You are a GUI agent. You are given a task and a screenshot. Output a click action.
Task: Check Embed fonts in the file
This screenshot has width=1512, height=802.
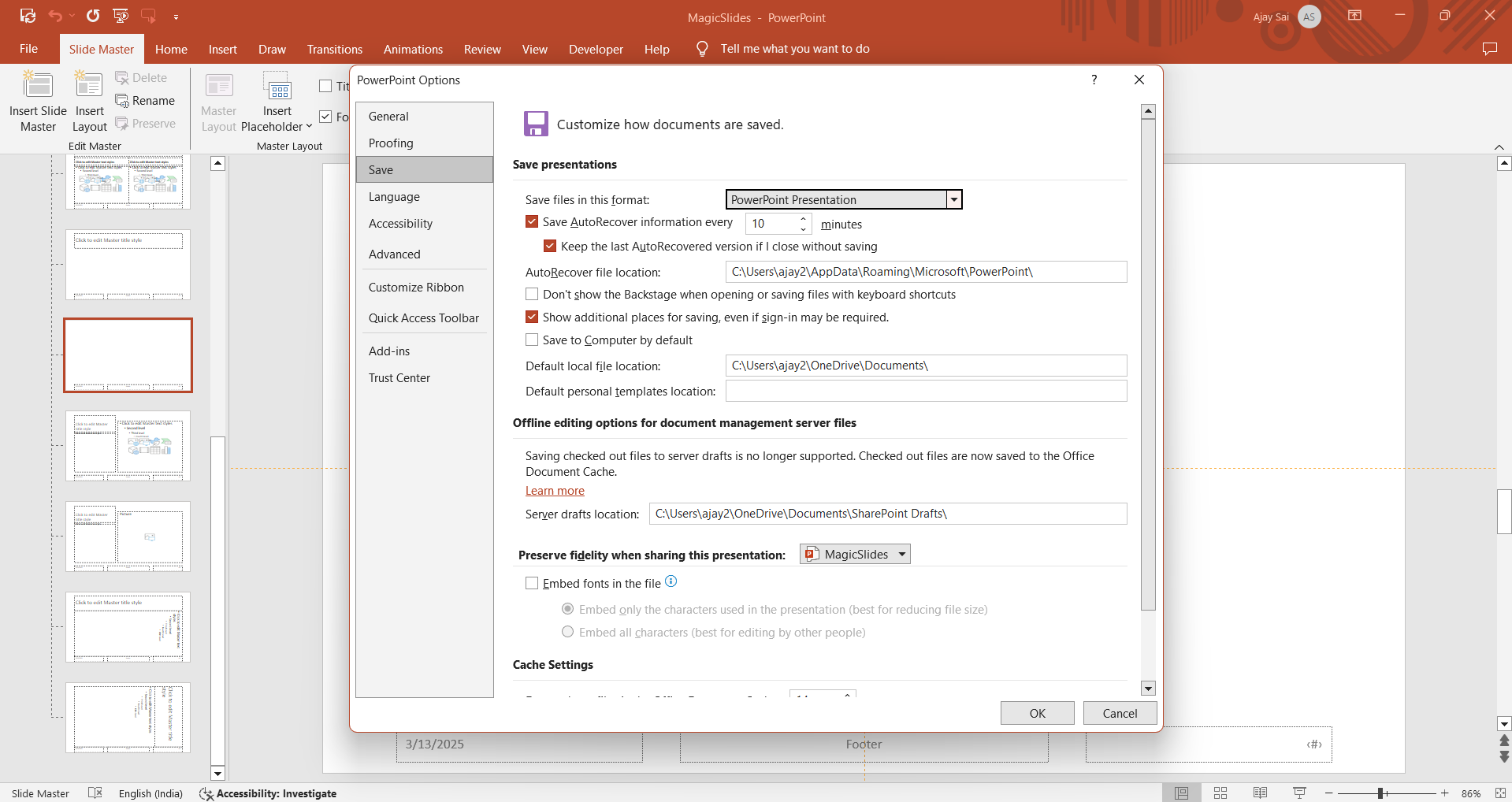[x=532, y=584]
